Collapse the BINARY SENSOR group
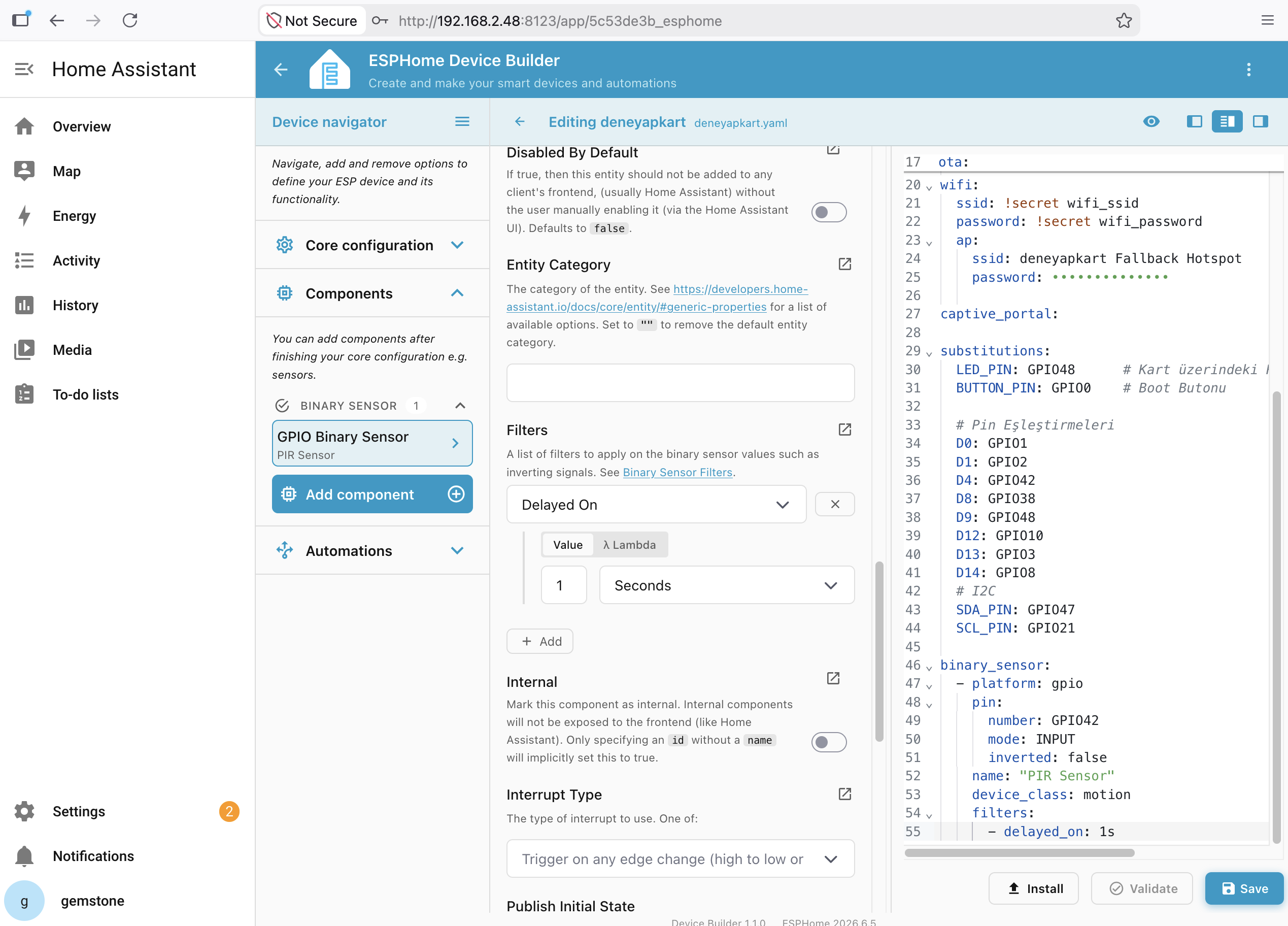This screenshot has width=1288, height=926. click(460, 406)
